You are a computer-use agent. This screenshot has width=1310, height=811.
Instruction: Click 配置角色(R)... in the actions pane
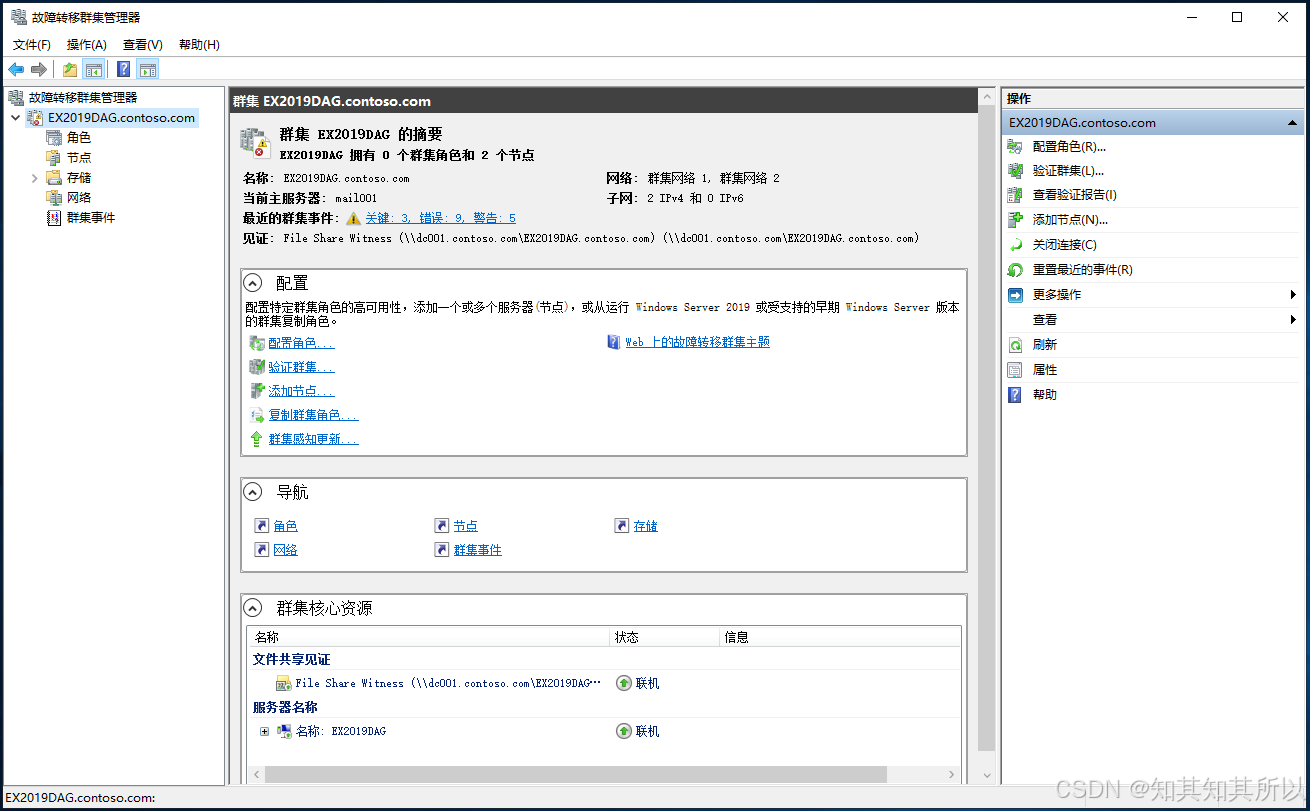1069,147
